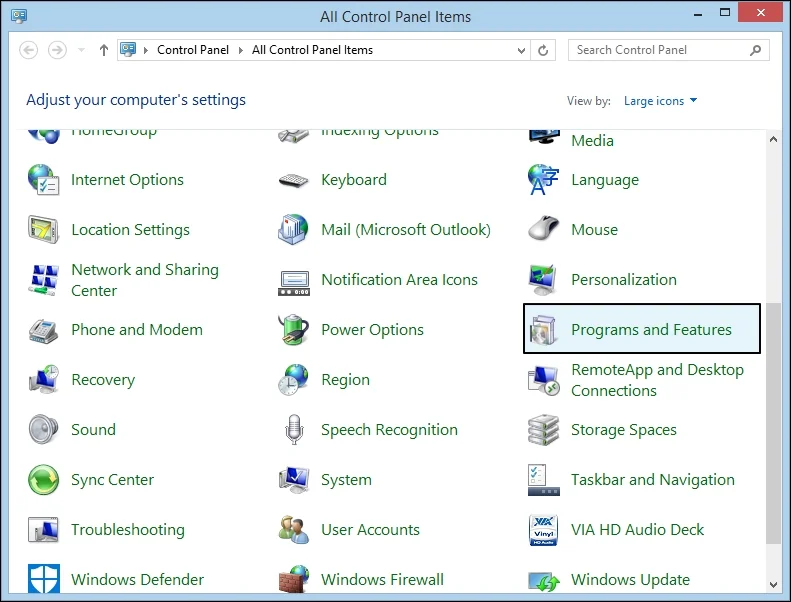The height and width of the screenshot is (602, 791).
Task: Expand the arrow before Control Panel breadcrumb
Action: point(146,50)
